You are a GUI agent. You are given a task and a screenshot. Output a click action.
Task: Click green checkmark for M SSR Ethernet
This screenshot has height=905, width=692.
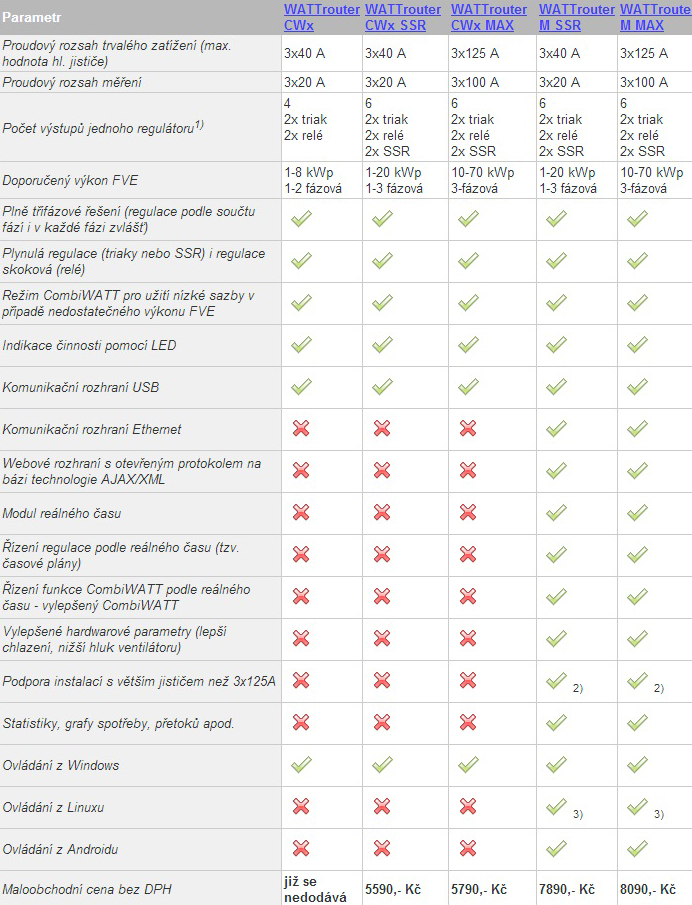pos(556,428)
